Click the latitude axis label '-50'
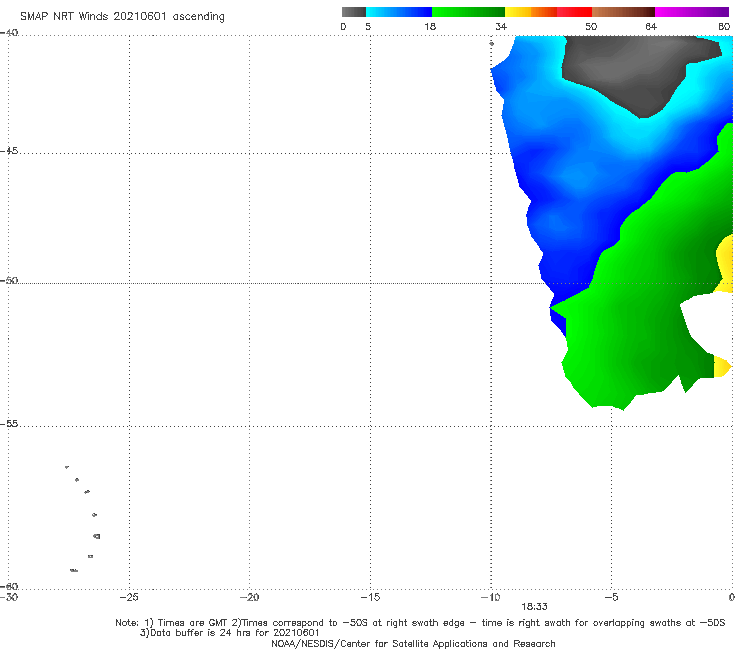The height and width of the screenshot is (650, 740). (x=9, y=280)
